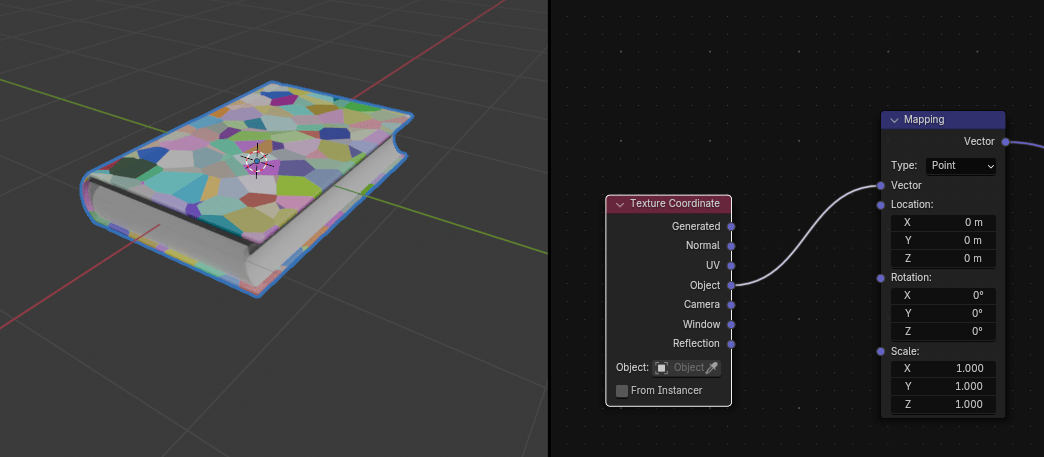Click the eyedropper icon in Object field
1044x457 pixels.
712,368
